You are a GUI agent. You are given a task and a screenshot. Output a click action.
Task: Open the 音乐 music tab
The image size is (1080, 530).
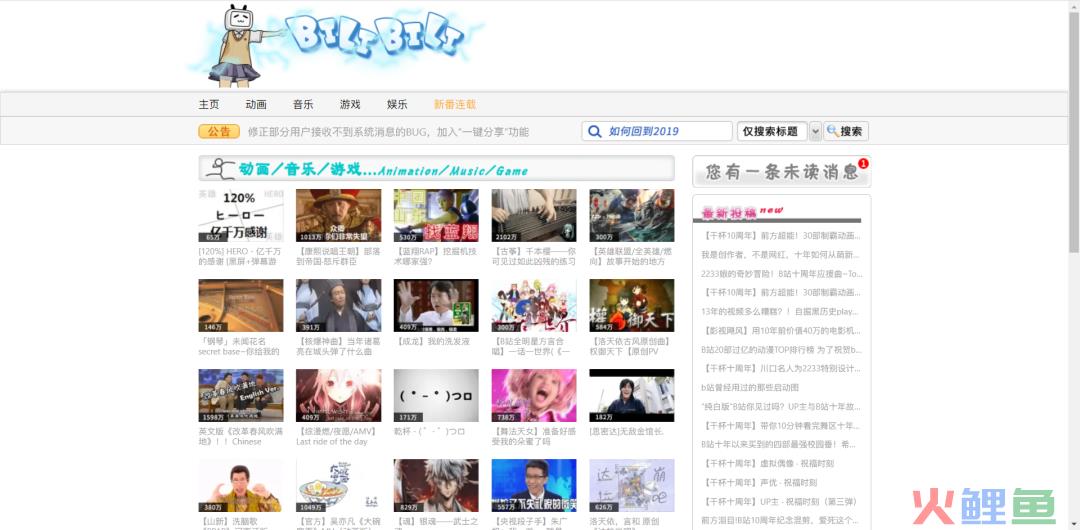point(303,104)
